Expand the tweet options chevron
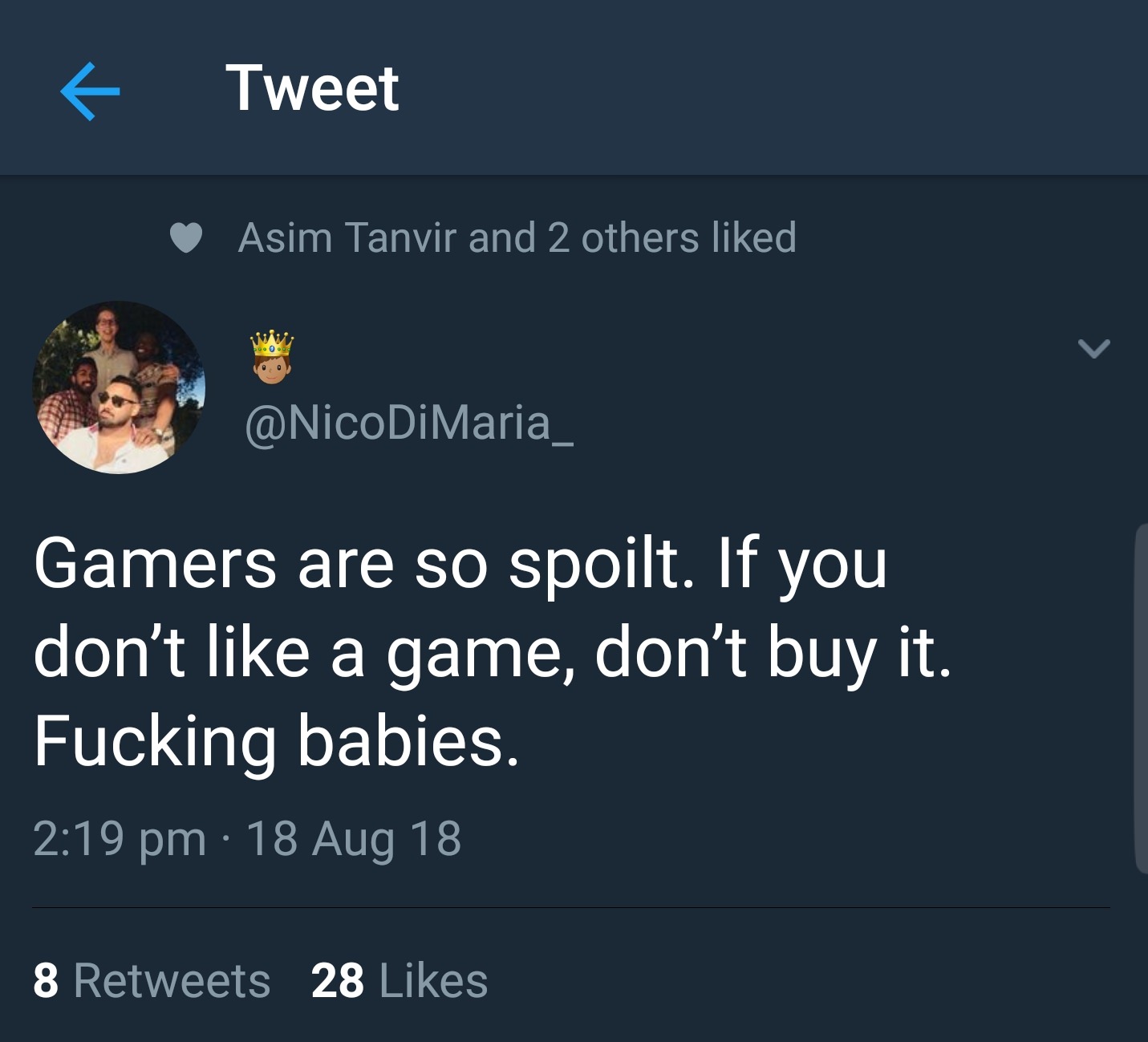Screen dimensions: 1148x1042 pos(1093,348)
